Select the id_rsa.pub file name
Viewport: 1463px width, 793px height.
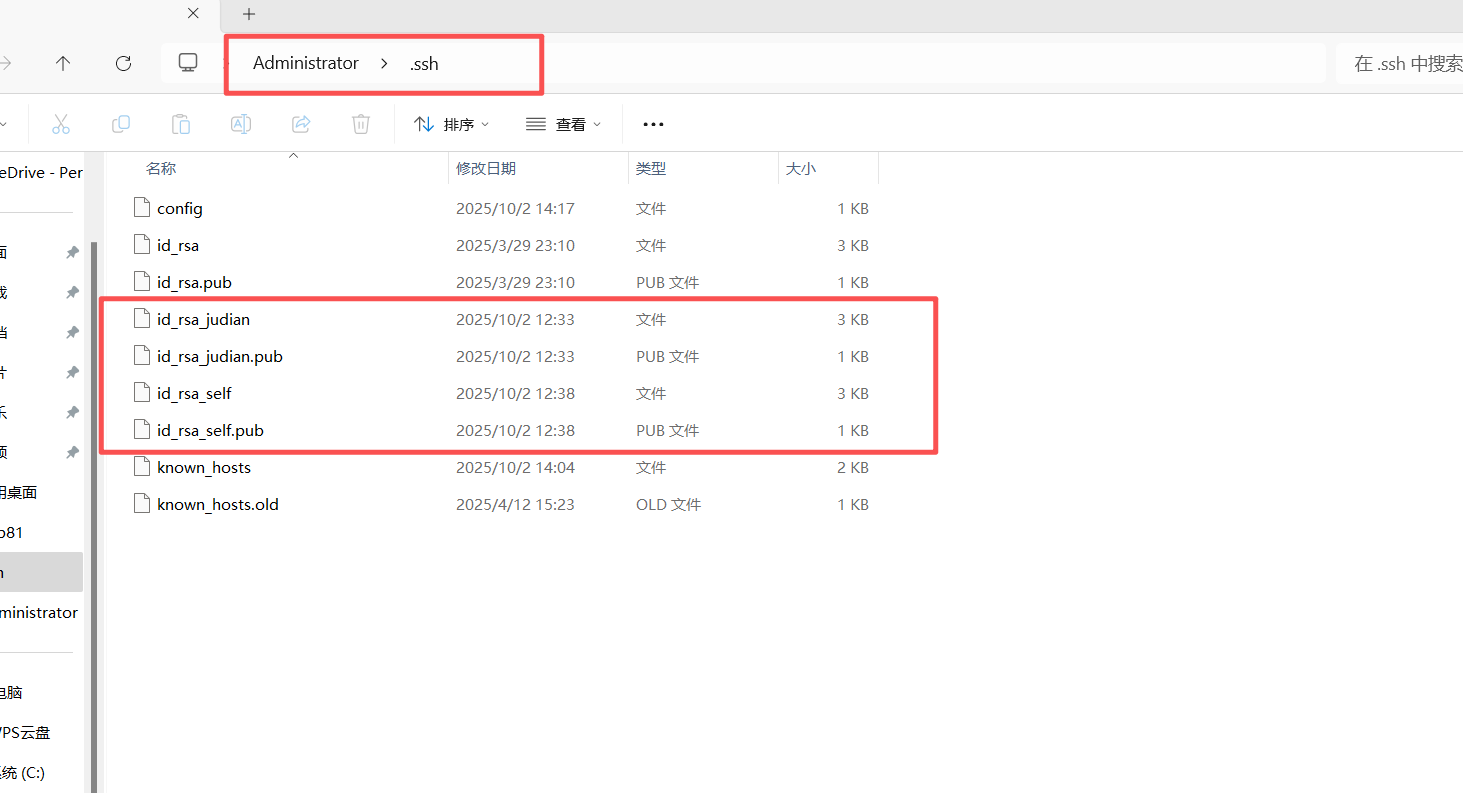[x=194, y=282]
